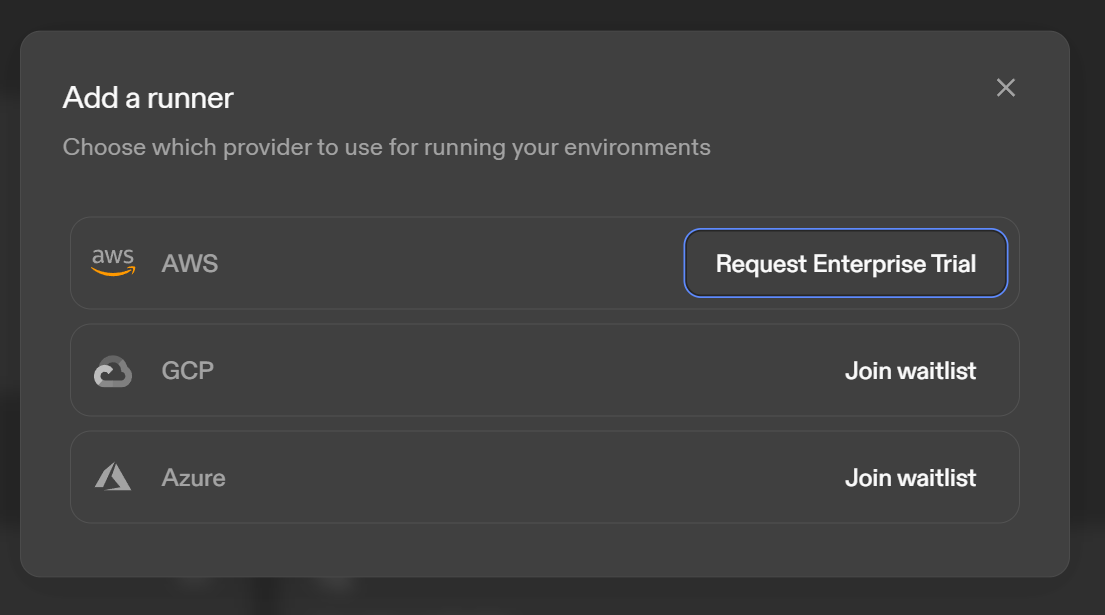Click empty space in the Azure row
Image resolution: width=1105 pixels, height=615 pixels.
(x=500, y=478)
